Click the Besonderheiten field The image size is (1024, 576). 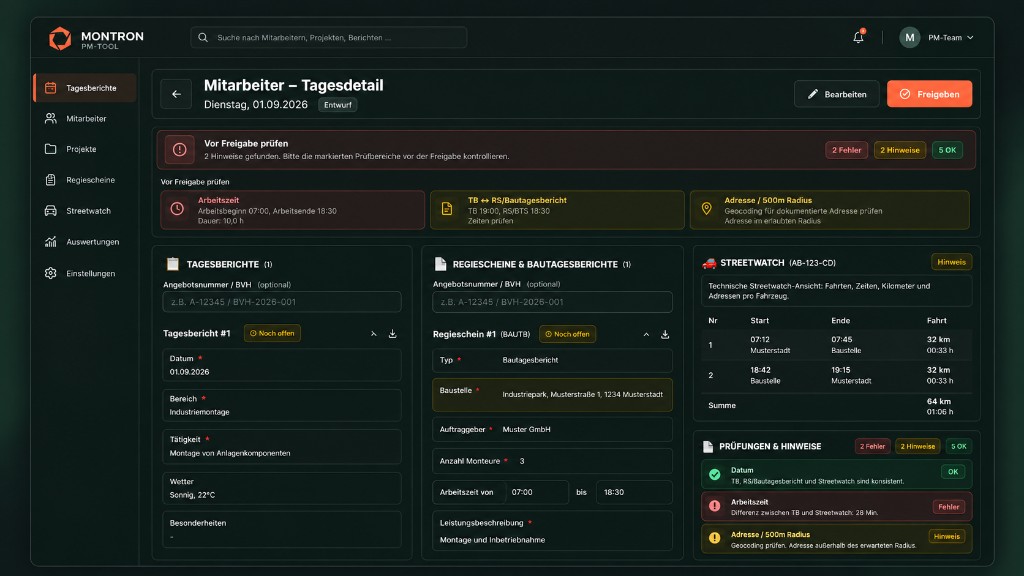(282, 530)
